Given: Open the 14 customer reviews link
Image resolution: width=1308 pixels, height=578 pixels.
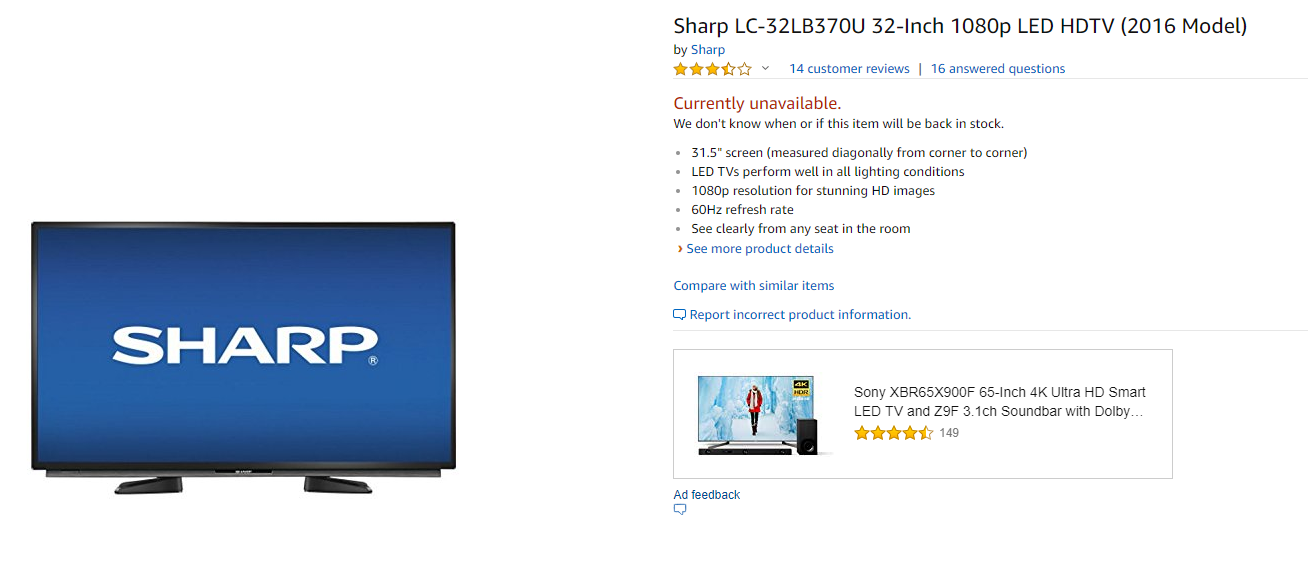Looking at the screenshot, I should pyautogui.click(x=849, y=69).
